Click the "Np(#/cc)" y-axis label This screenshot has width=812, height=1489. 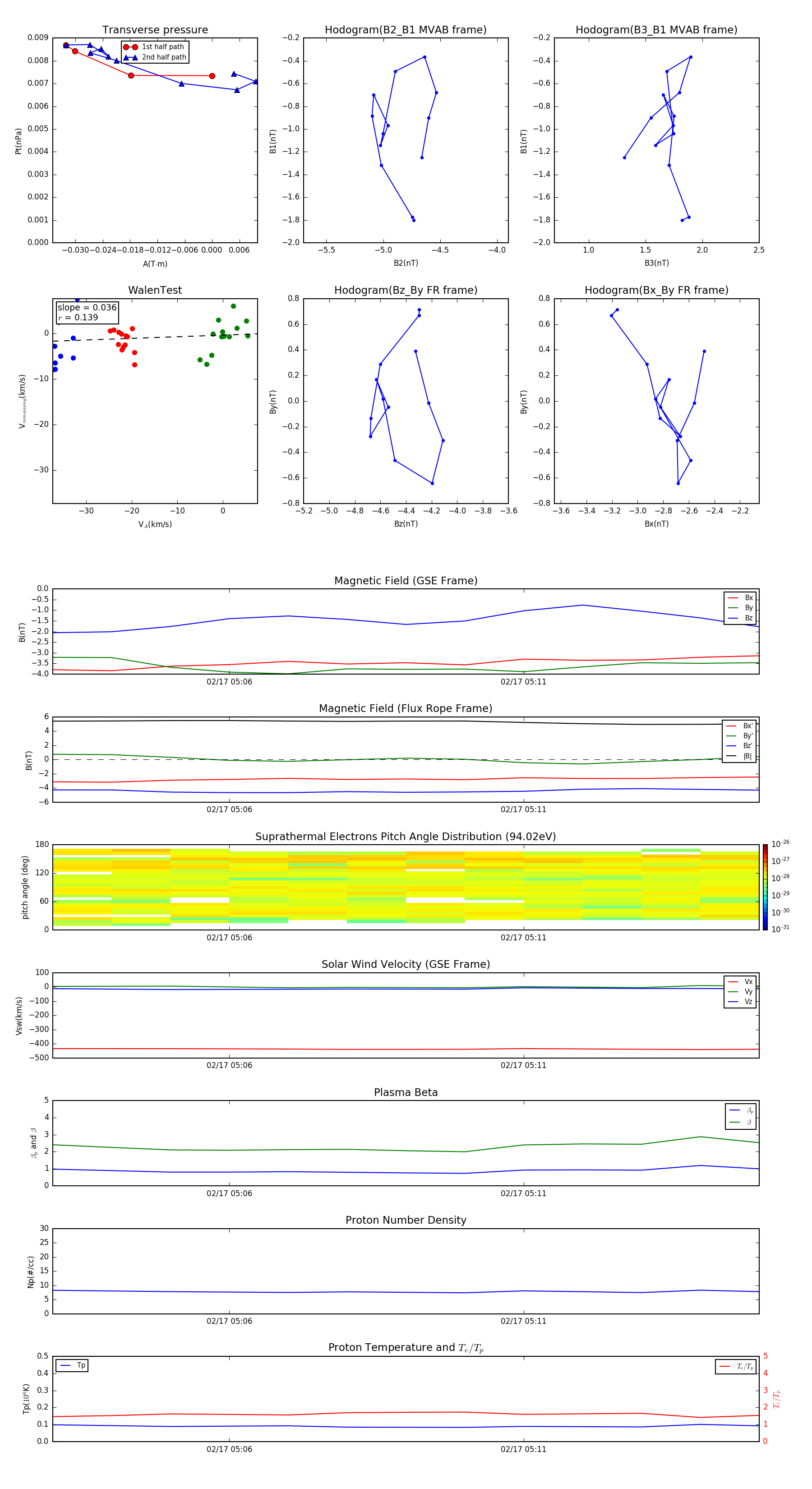coord(31,1272)
